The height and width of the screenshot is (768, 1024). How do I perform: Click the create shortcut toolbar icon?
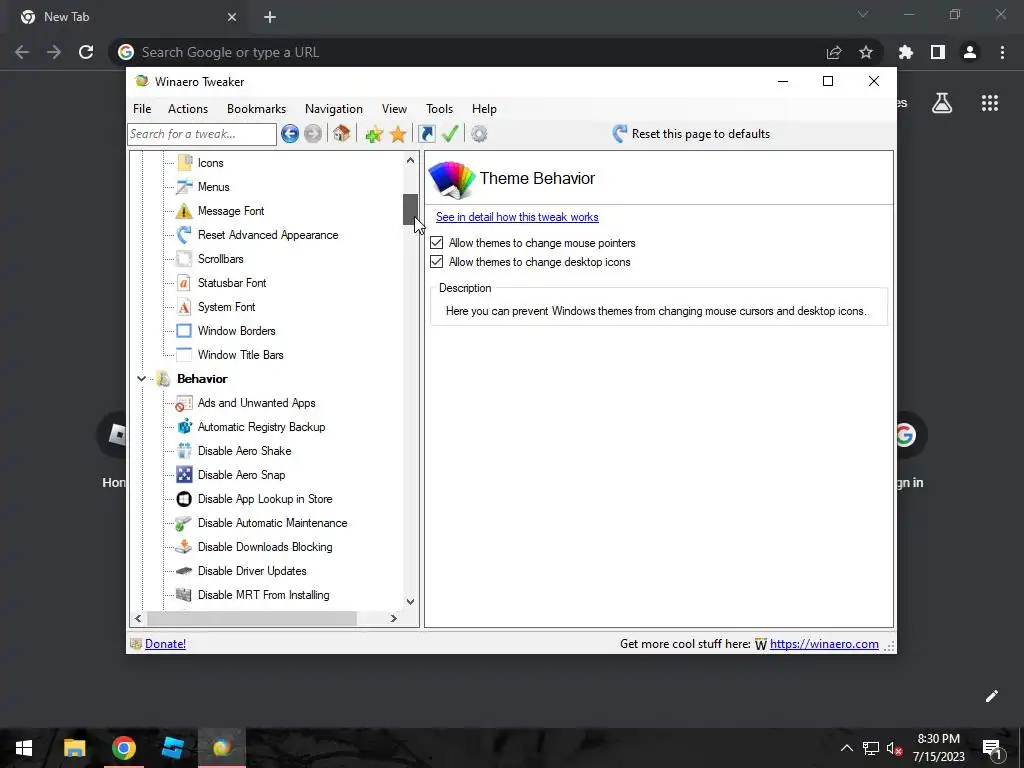(426, 134)
